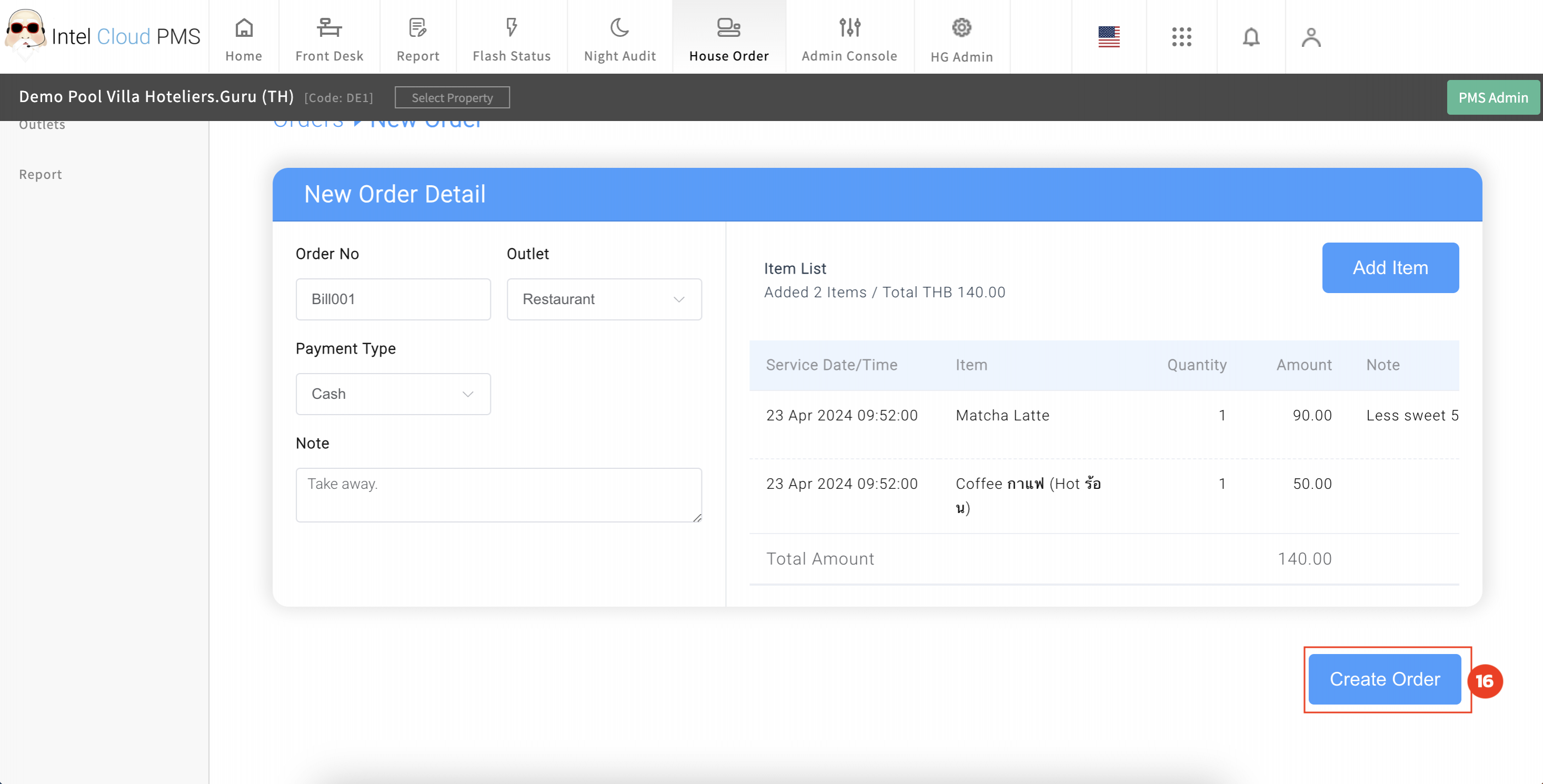The height and width of the screenshot is (784, 1543).
Task: Open Report in the left sidebar
Action: (x=40, y=174)
